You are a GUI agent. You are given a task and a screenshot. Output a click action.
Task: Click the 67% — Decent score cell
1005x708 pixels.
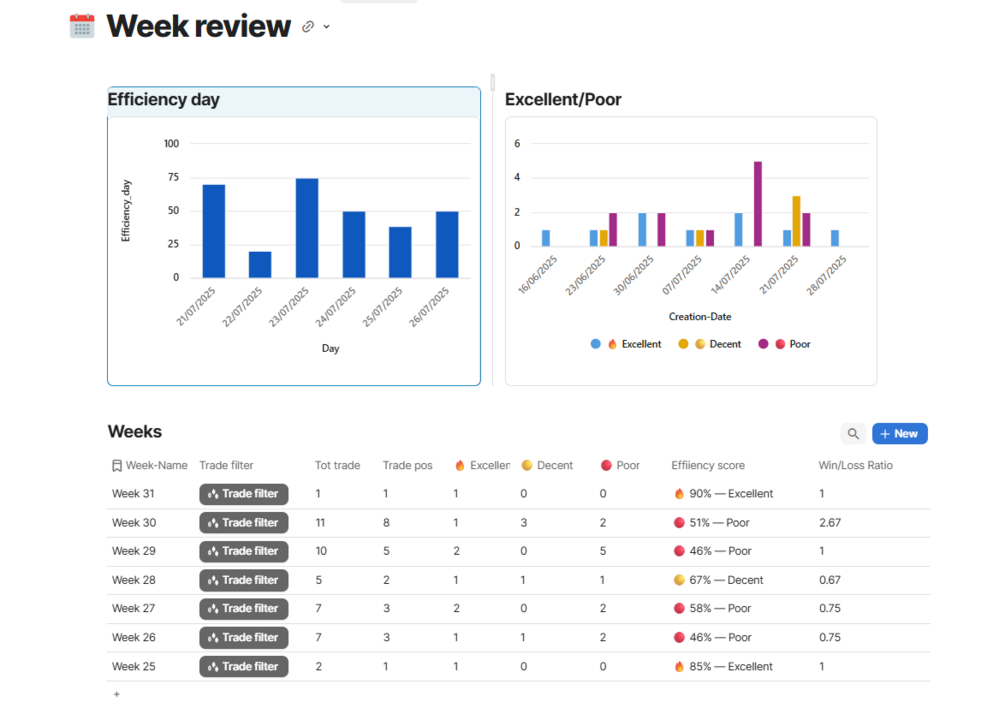tap(718, 580)
